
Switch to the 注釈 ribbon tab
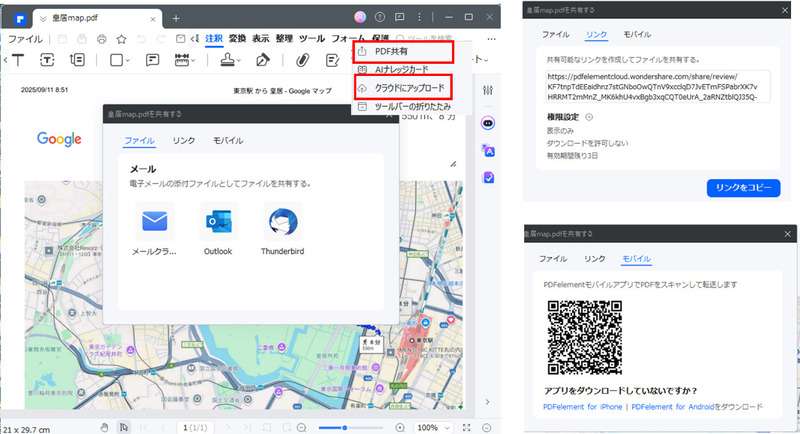click(x=214, y=39)
